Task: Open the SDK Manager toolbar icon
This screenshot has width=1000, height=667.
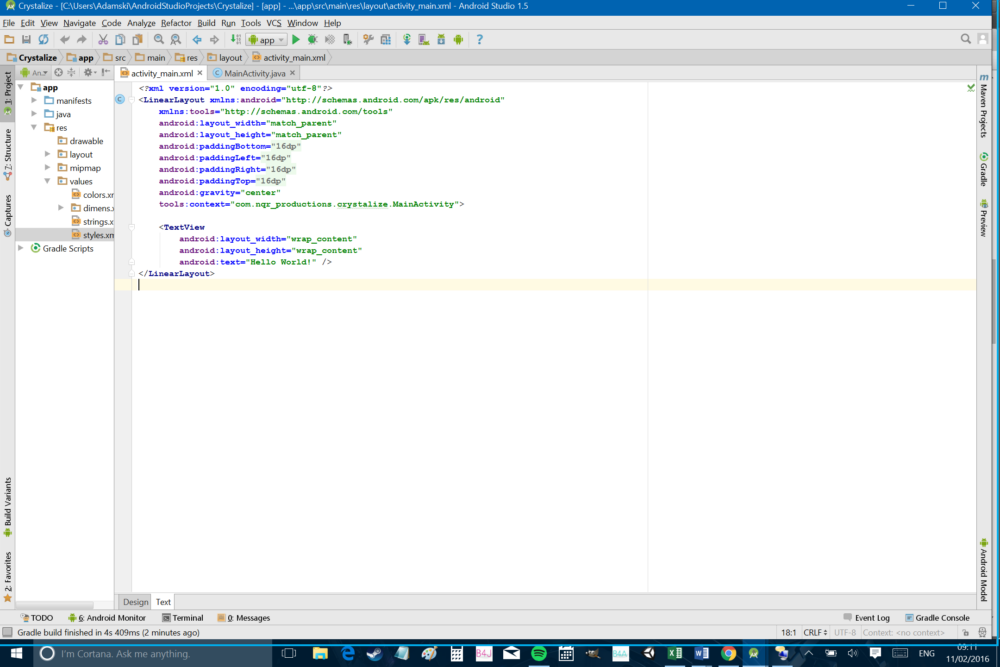Action: pos(442,39)
